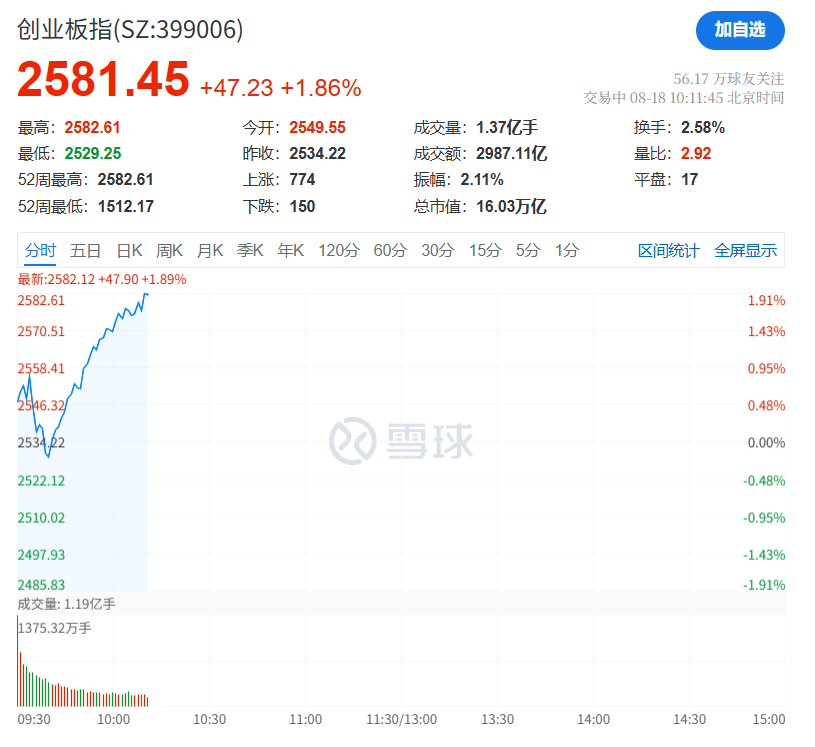Click the change value +47.23
Viewport: 815px width, 747px height.
pos(236,88)
